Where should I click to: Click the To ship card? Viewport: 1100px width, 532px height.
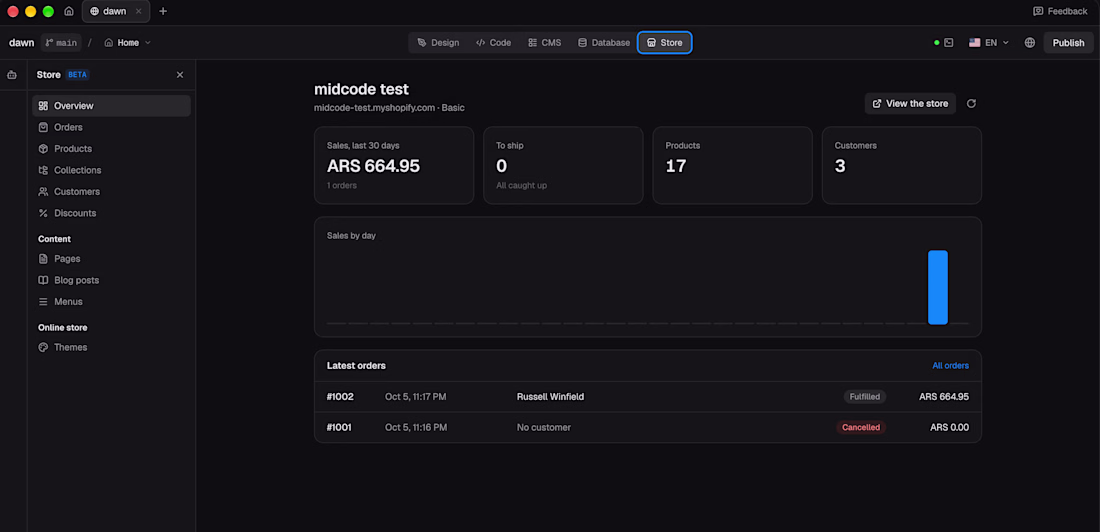563,166
